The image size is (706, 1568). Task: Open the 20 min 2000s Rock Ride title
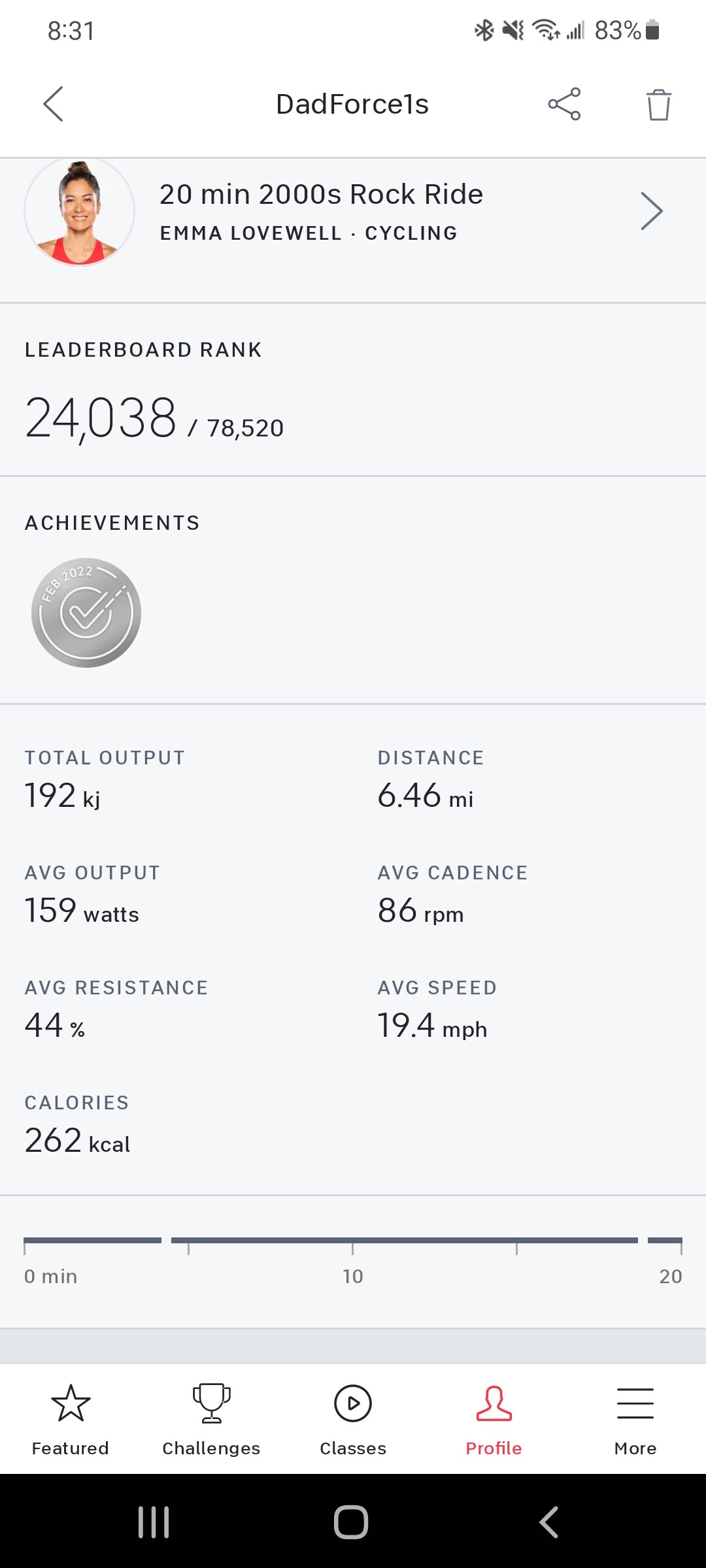(321, 195)
